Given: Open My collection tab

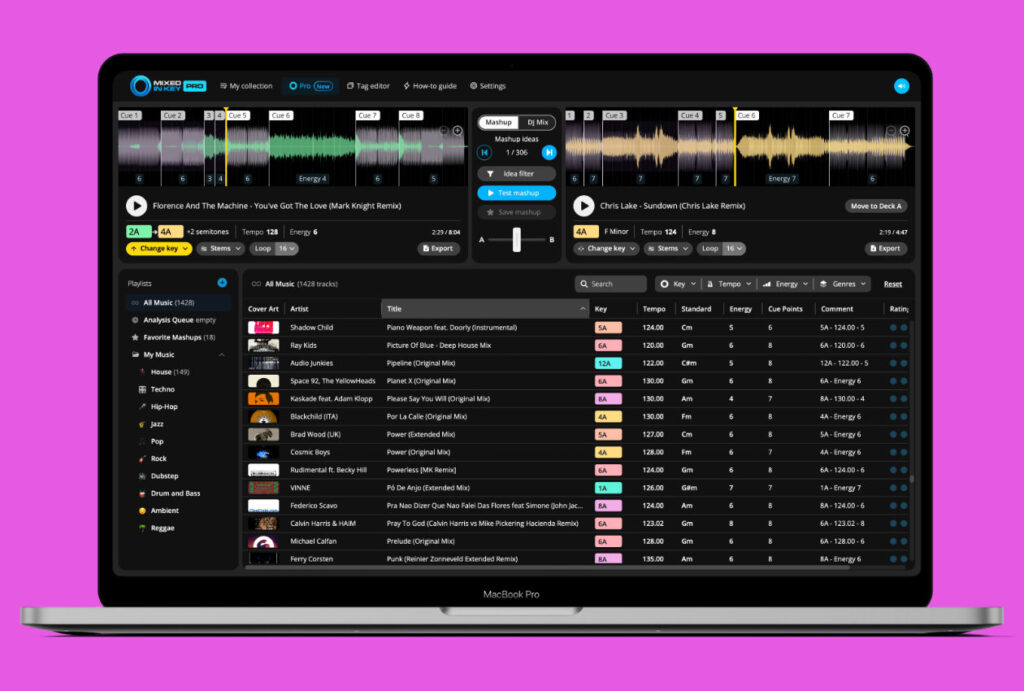Looking at the screenshot, I should 246,86.
